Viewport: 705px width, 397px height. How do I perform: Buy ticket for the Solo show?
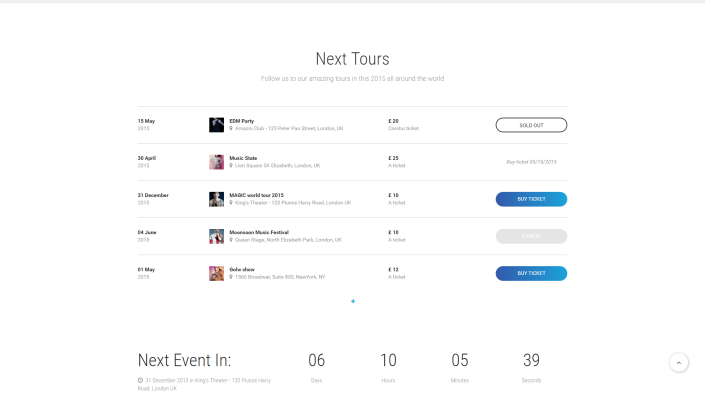[x=531, y=273]
